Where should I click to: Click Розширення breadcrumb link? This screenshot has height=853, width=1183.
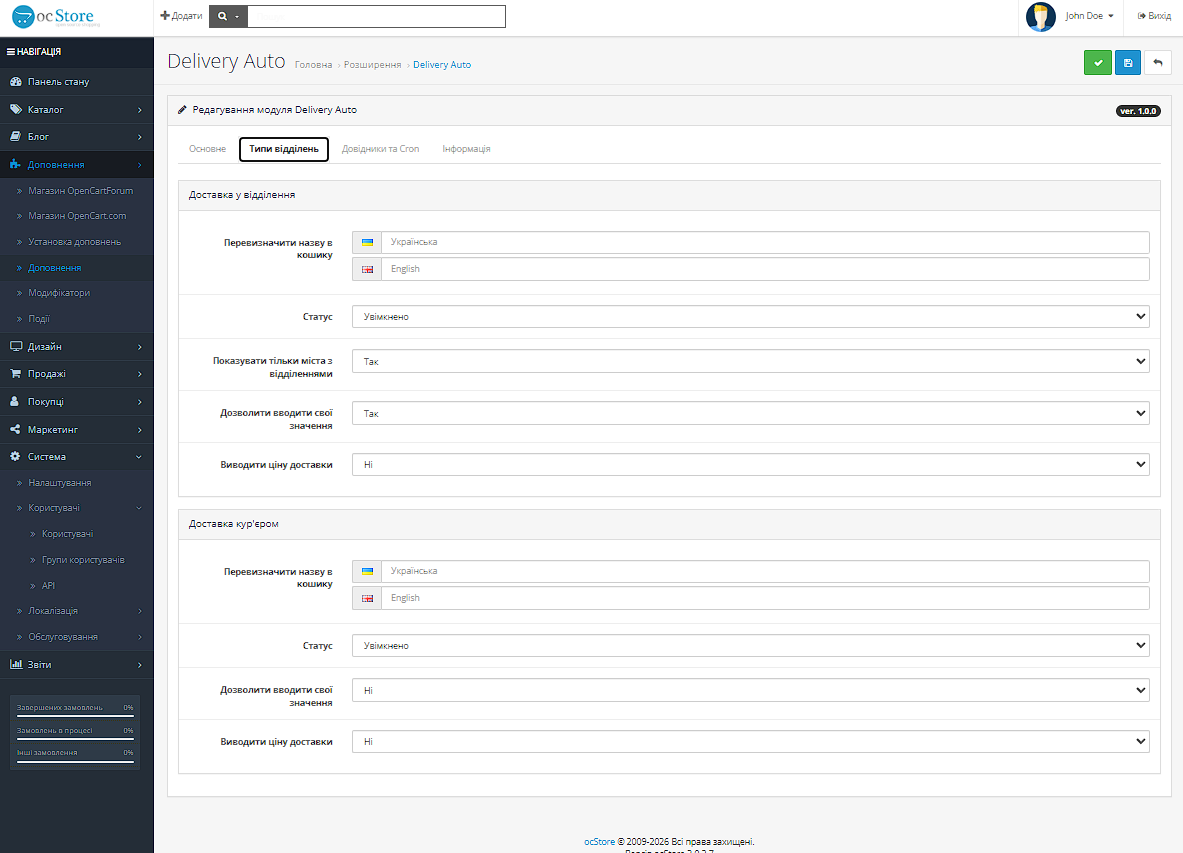point(372,65)
